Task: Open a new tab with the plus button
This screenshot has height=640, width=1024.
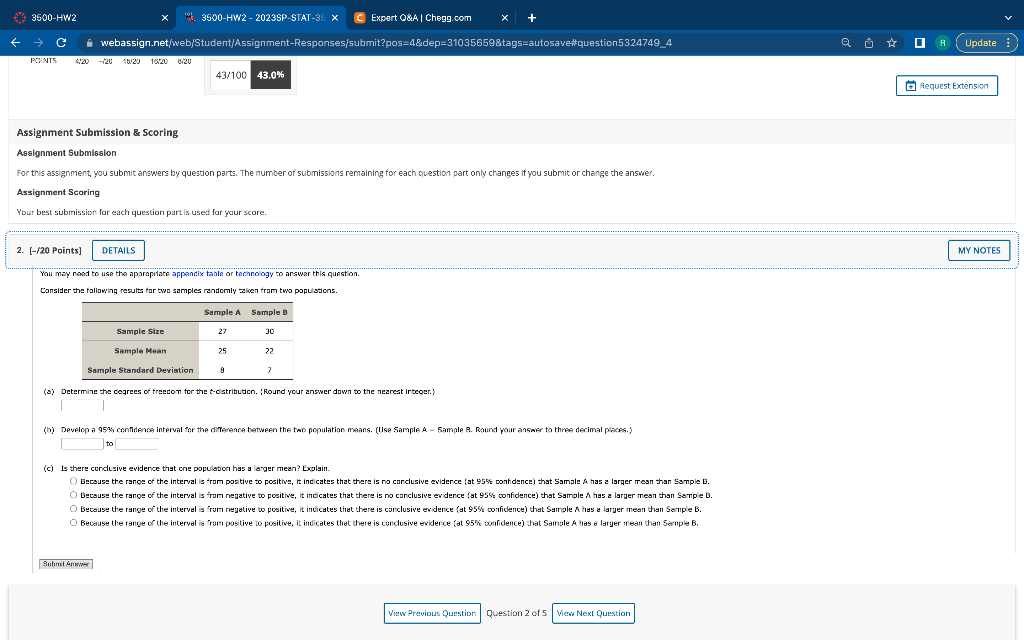Action: point(531,17)
